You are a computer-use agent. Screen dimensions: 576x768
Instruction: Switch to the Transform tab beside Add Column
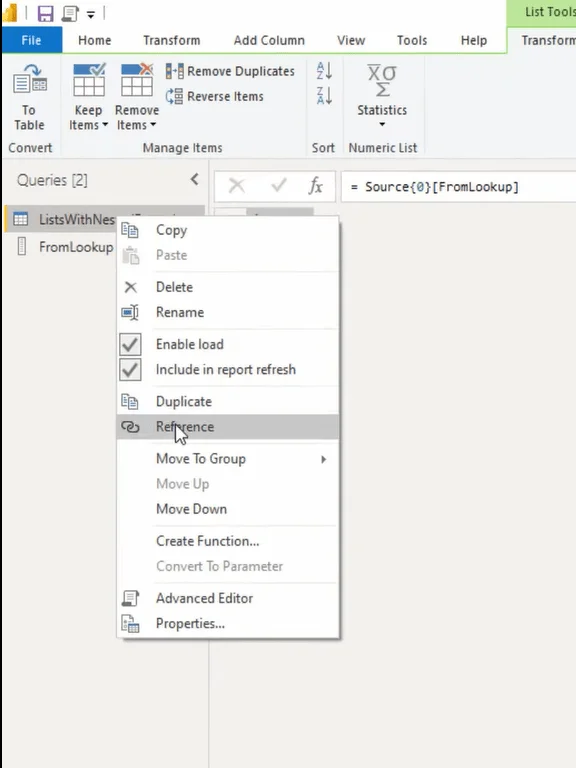[171, 40]
